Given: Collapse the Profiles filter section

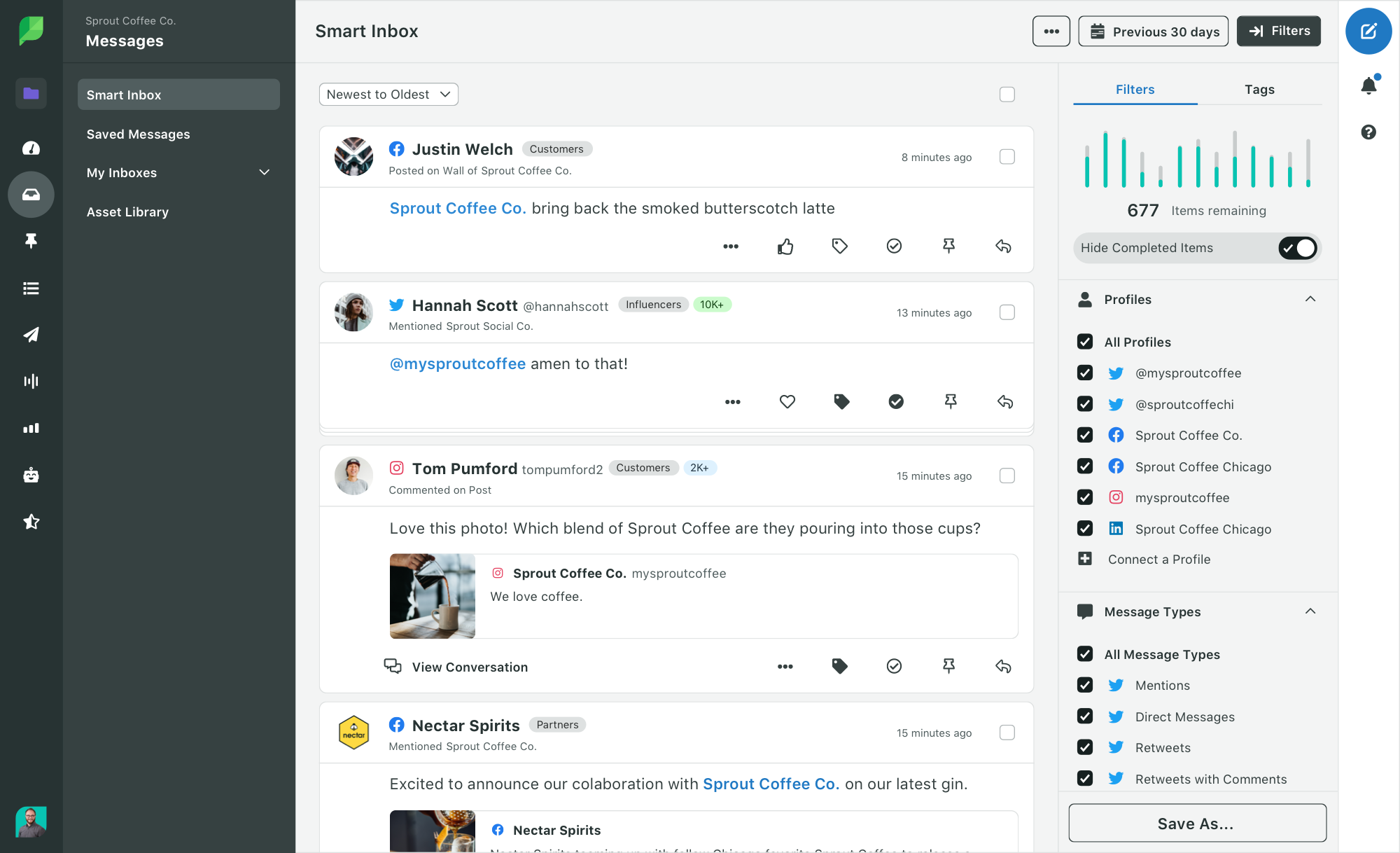Looking at the screenshot, I should coord(1312,299).
